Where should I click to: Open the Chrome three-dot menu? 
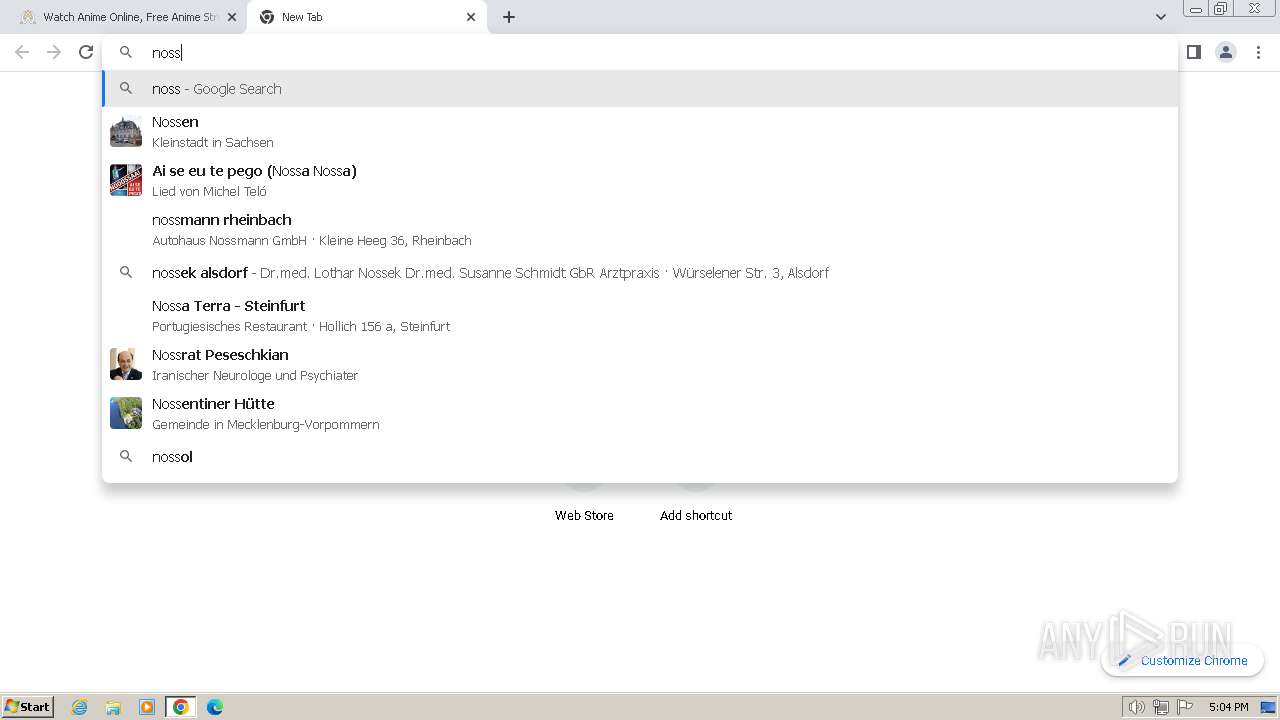[x=1259, y=52]
